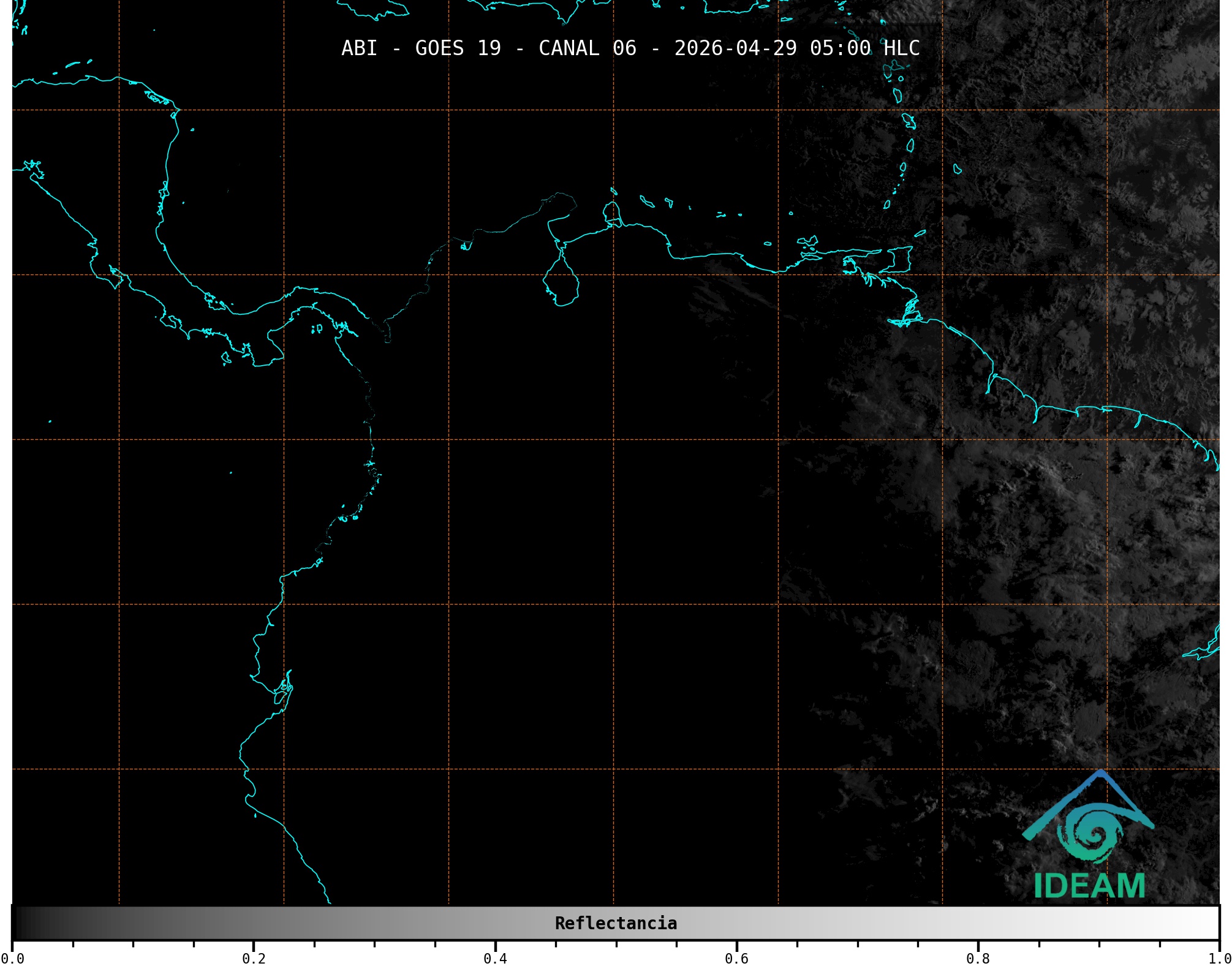The image size is (1232, 966).
Task: Click the 05:00 HLC time label
Action: coord(864,48)
